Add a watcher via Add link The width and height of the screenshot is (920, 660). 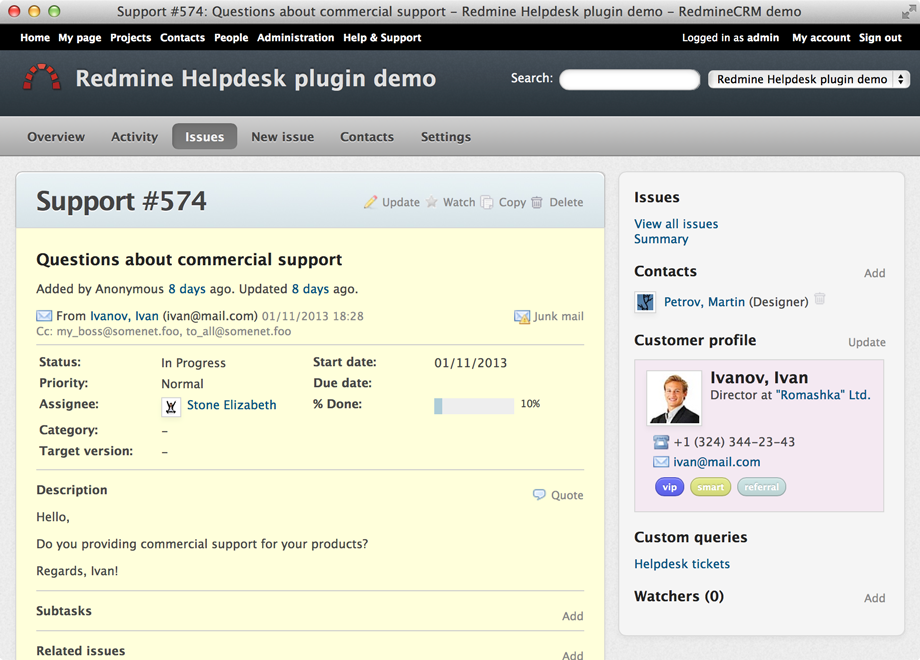874,598
